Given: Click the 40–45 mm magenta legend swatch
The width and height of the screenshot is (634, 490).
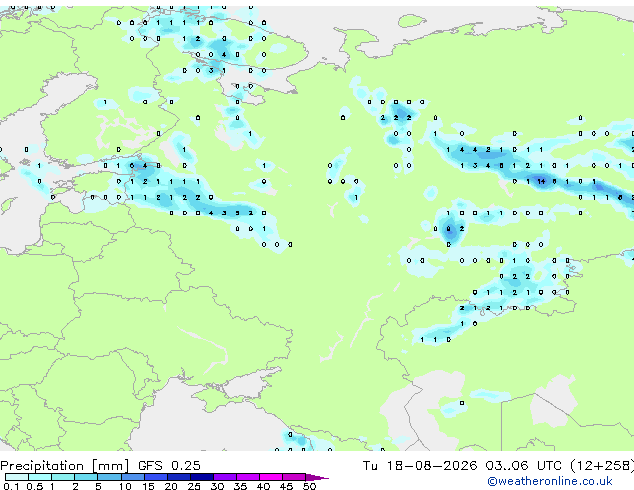Looking at the screenshot, I should 271,477.
